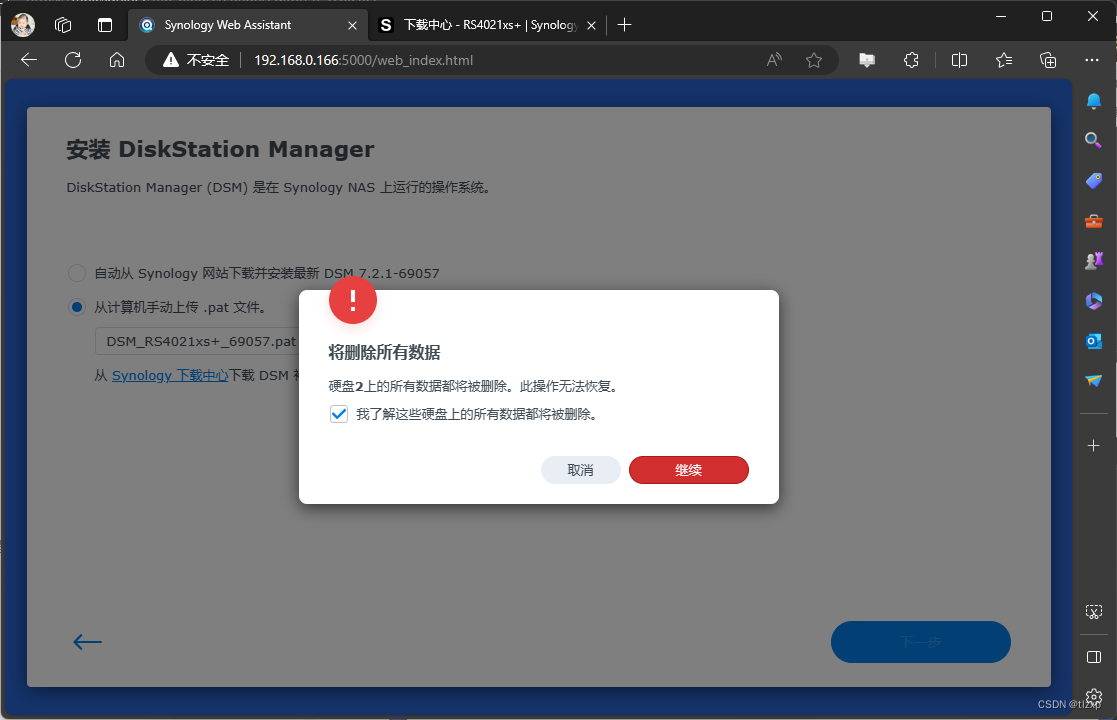The height and width of the screenshot is (720, 1117).
Task: Close the Synology Web Assistant tab
Action: click(352, 25)
